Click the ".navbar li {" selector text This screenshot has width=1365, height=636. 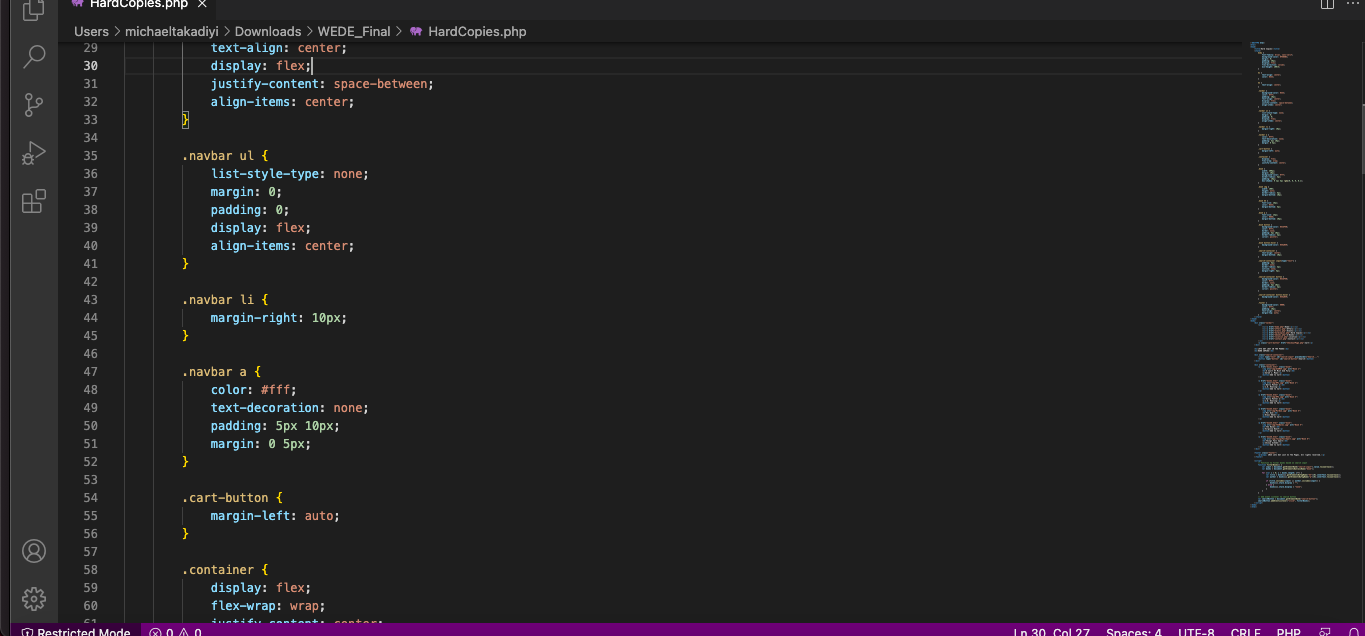coord(225,300)
